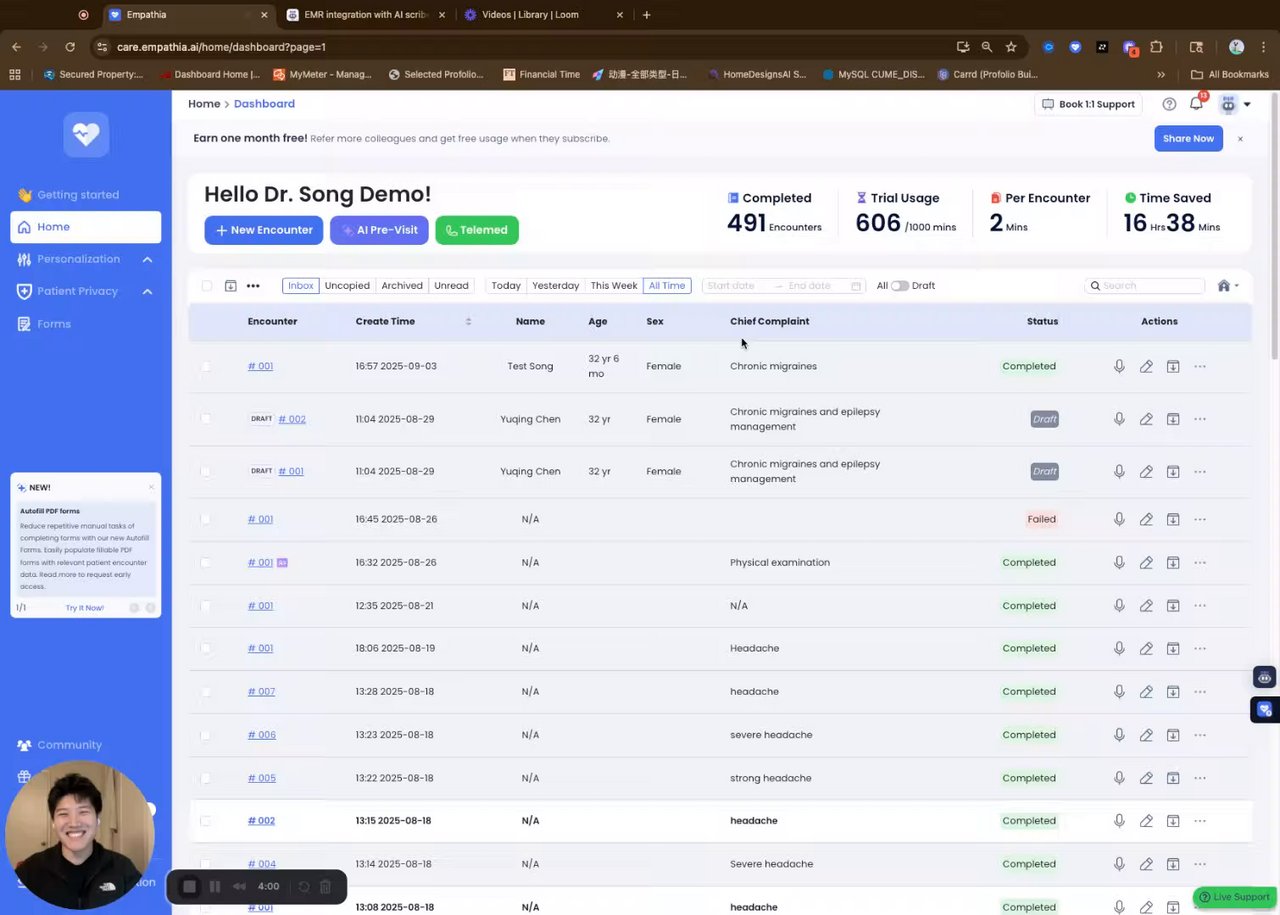Filter encounters by All Time
Image resolution: width=1280 pixels, height=915 pixels.
(x=667, y=286)
